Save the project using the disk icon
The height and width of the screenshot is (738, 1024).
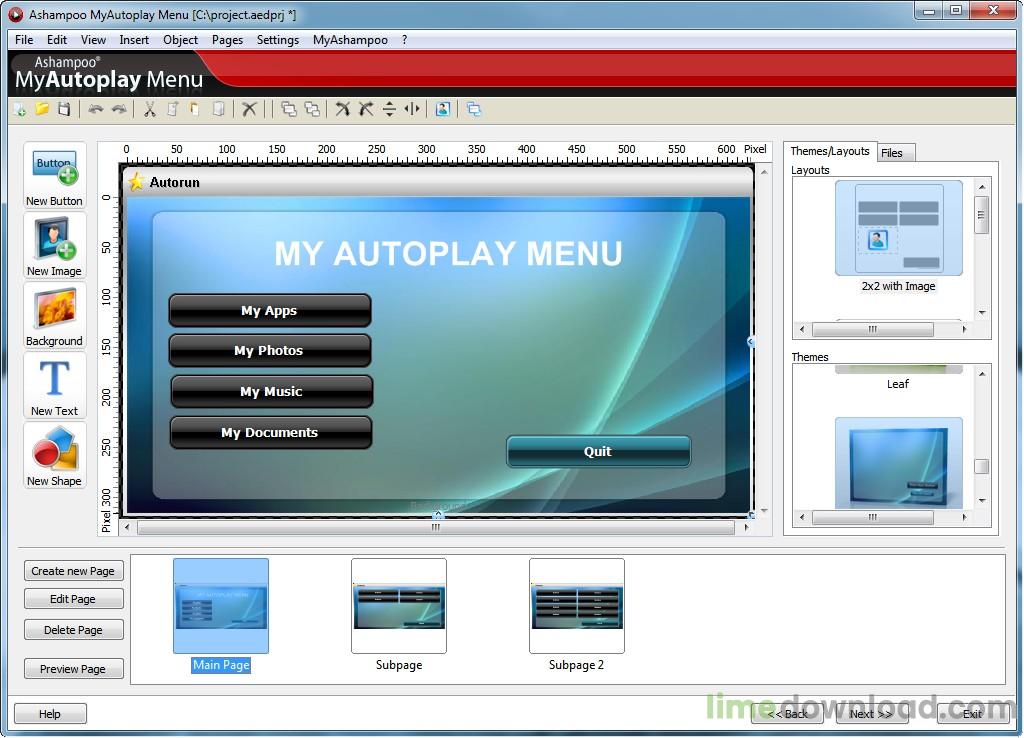pos(63,109)
